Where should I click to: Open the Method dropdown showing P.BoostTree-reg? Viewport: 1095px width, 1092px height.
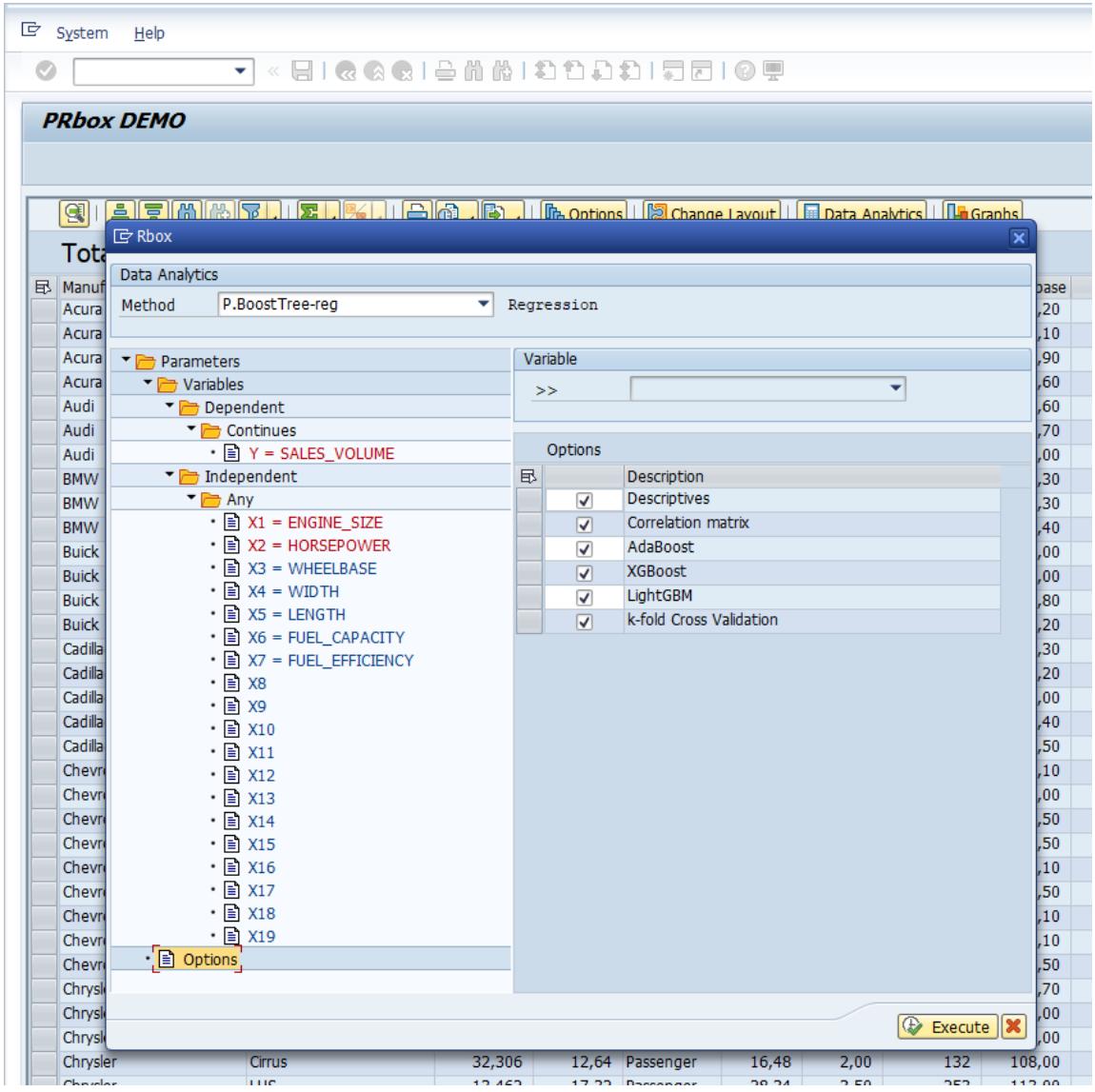[x=484, y=305]
